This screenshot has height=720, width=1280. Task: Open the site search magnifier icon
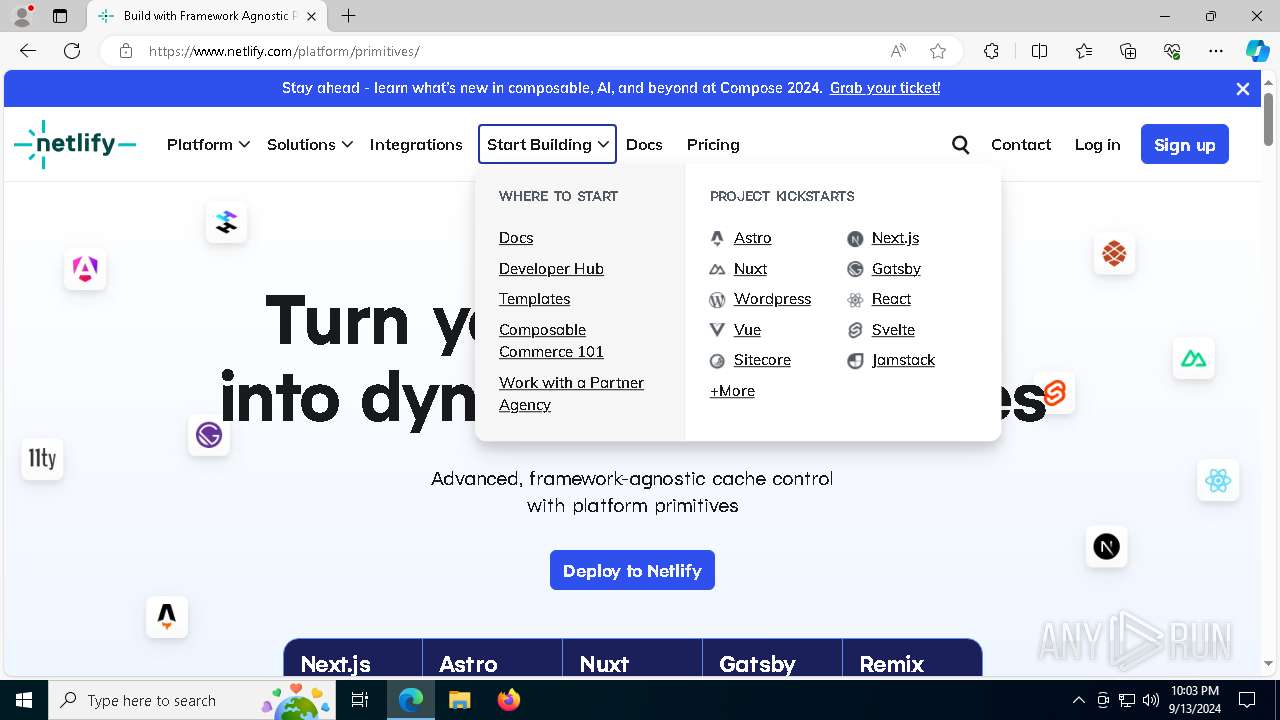click(x=961, y=145)
